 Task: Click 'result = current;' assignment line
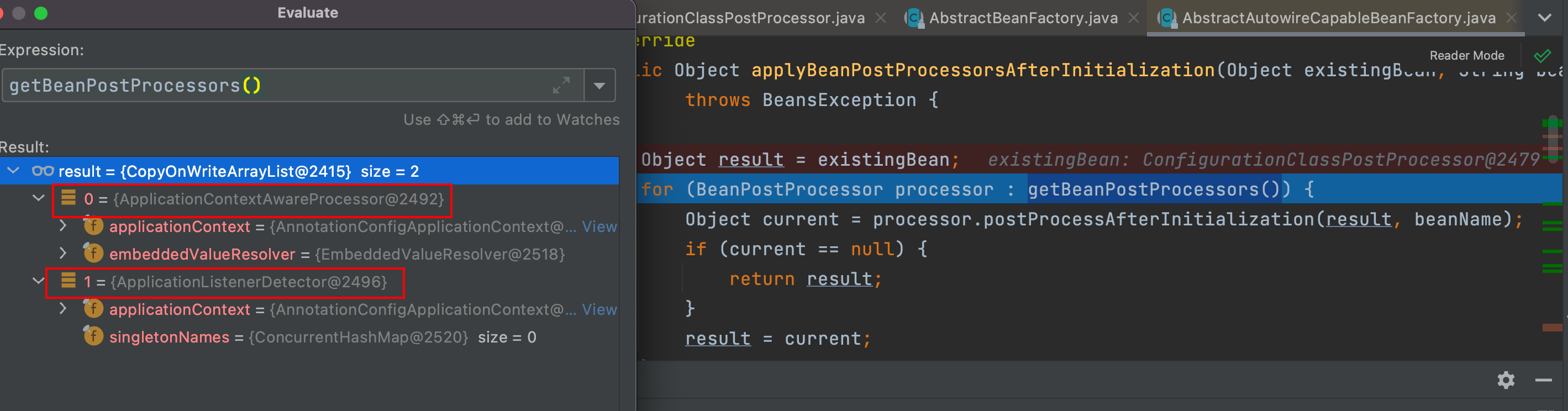(778, 339)
